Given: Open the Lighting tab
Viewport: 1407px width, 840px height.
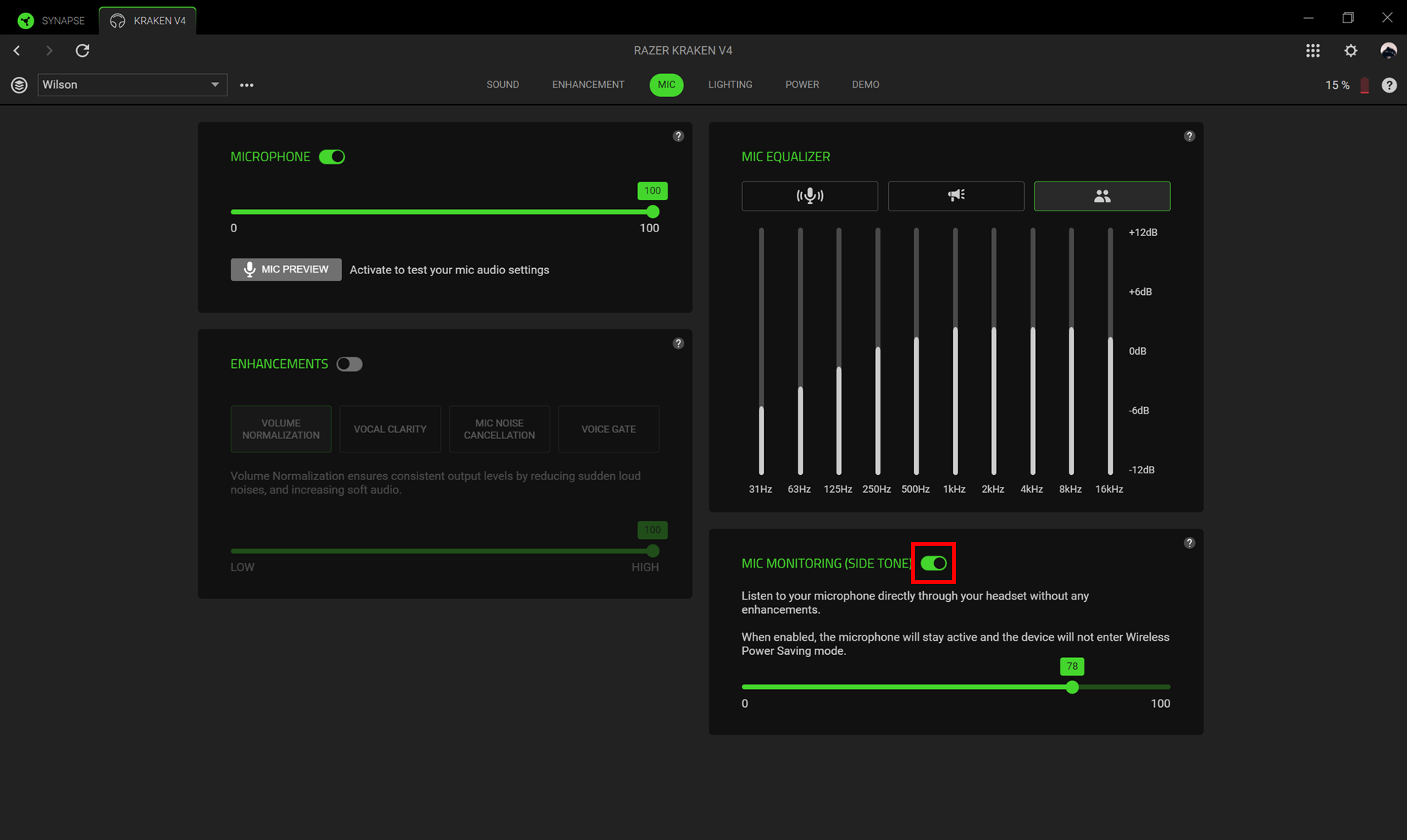Looking at the screenshot, I should [x=730, y=84].
